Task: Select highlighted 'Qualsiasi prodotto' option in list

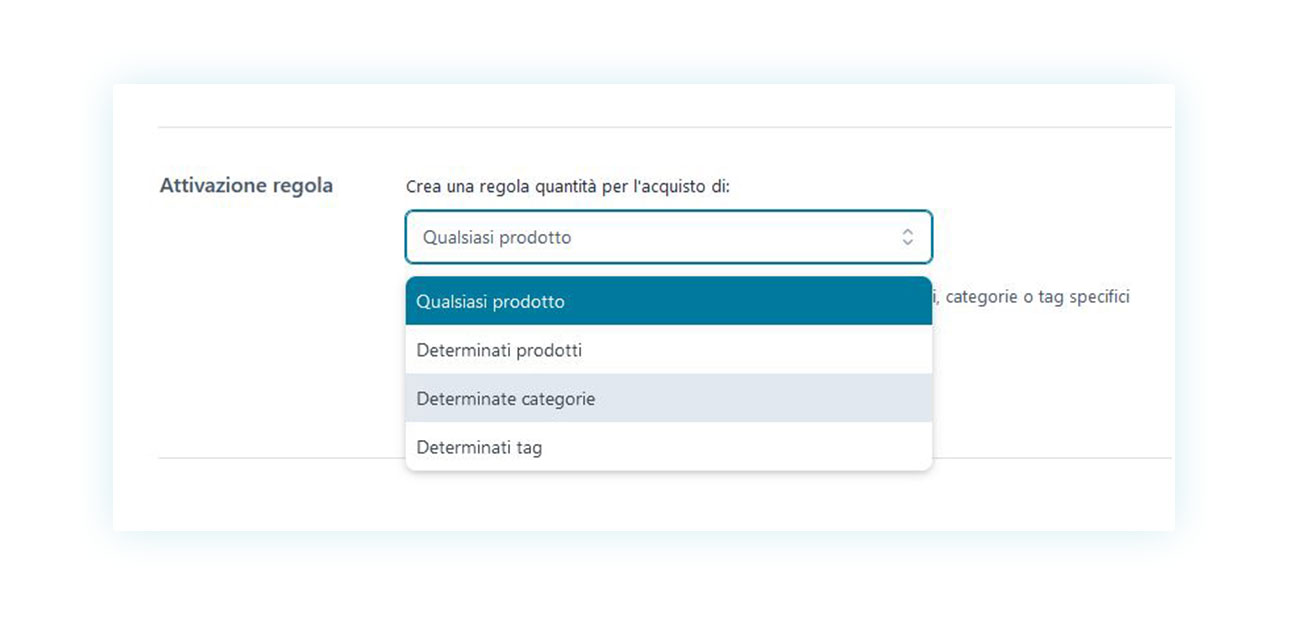Action: (x=668, y=301)
